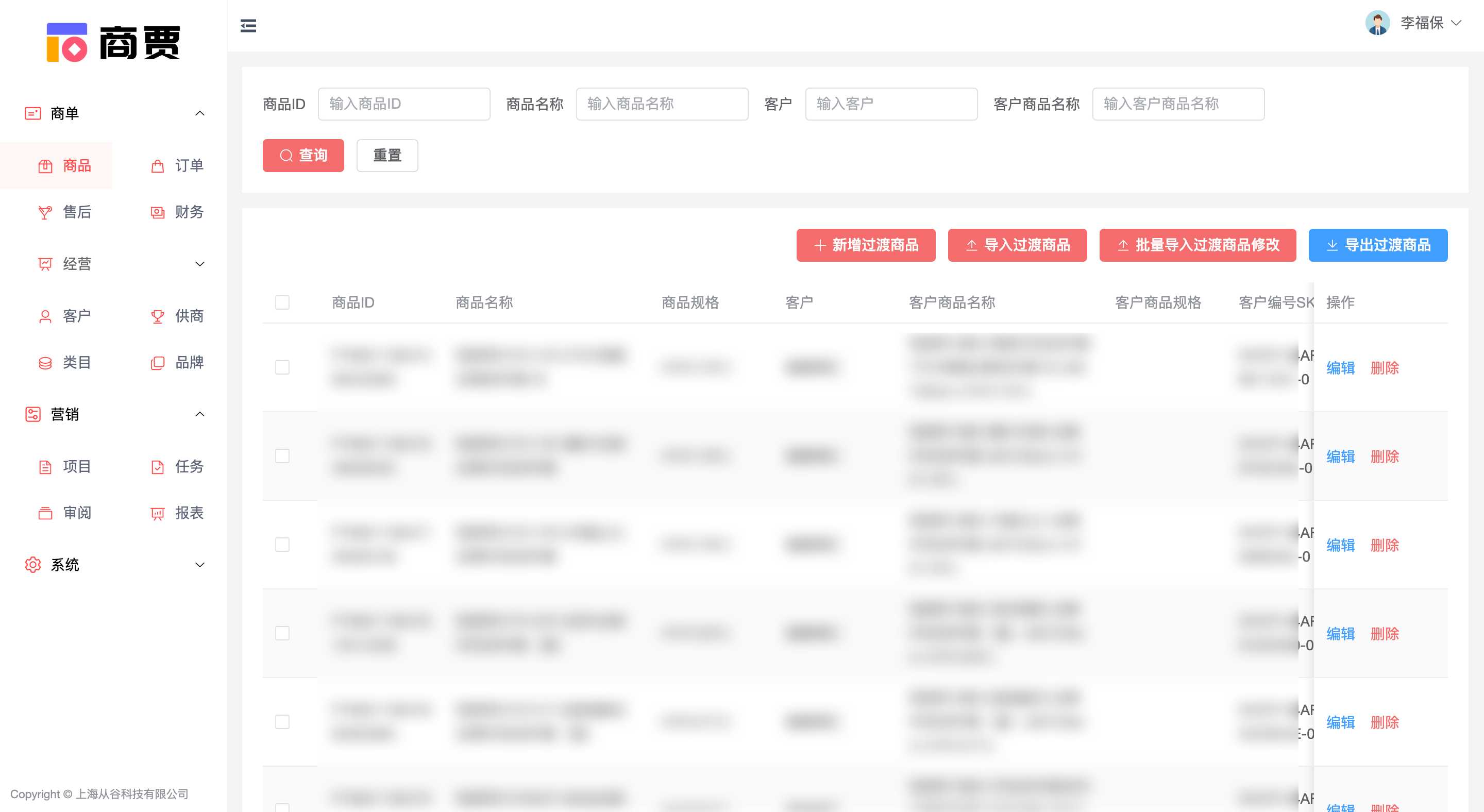Click the 品牌 brand copy icon

[x=157, y=363]
